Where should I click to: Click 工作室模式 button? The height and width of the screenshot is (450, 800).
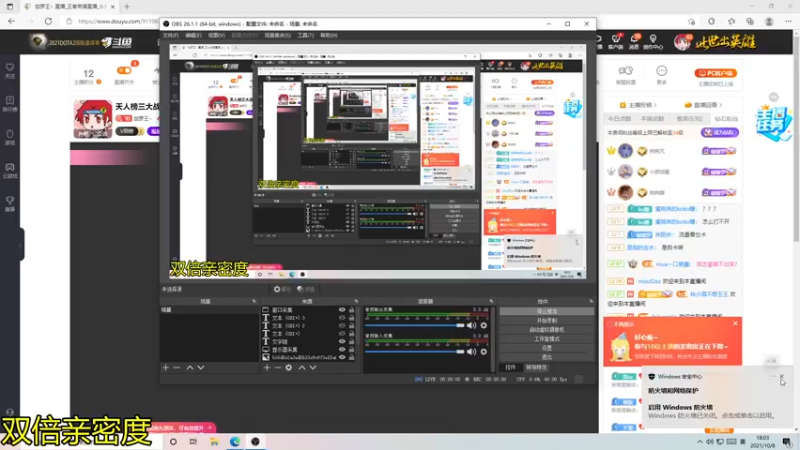(546, 339)
